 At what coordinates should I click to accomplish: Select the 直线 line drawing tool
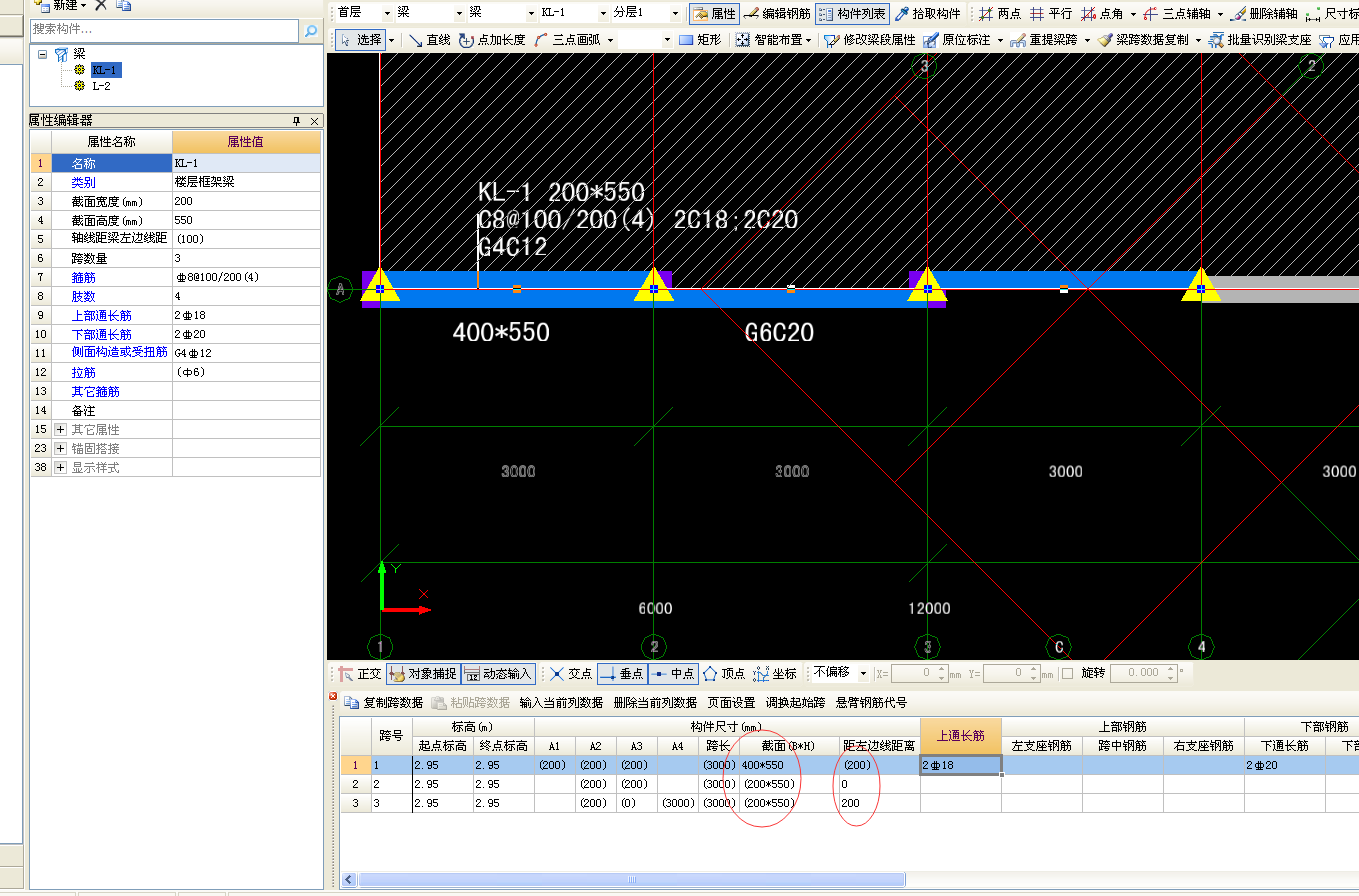(x=429, y=40)
